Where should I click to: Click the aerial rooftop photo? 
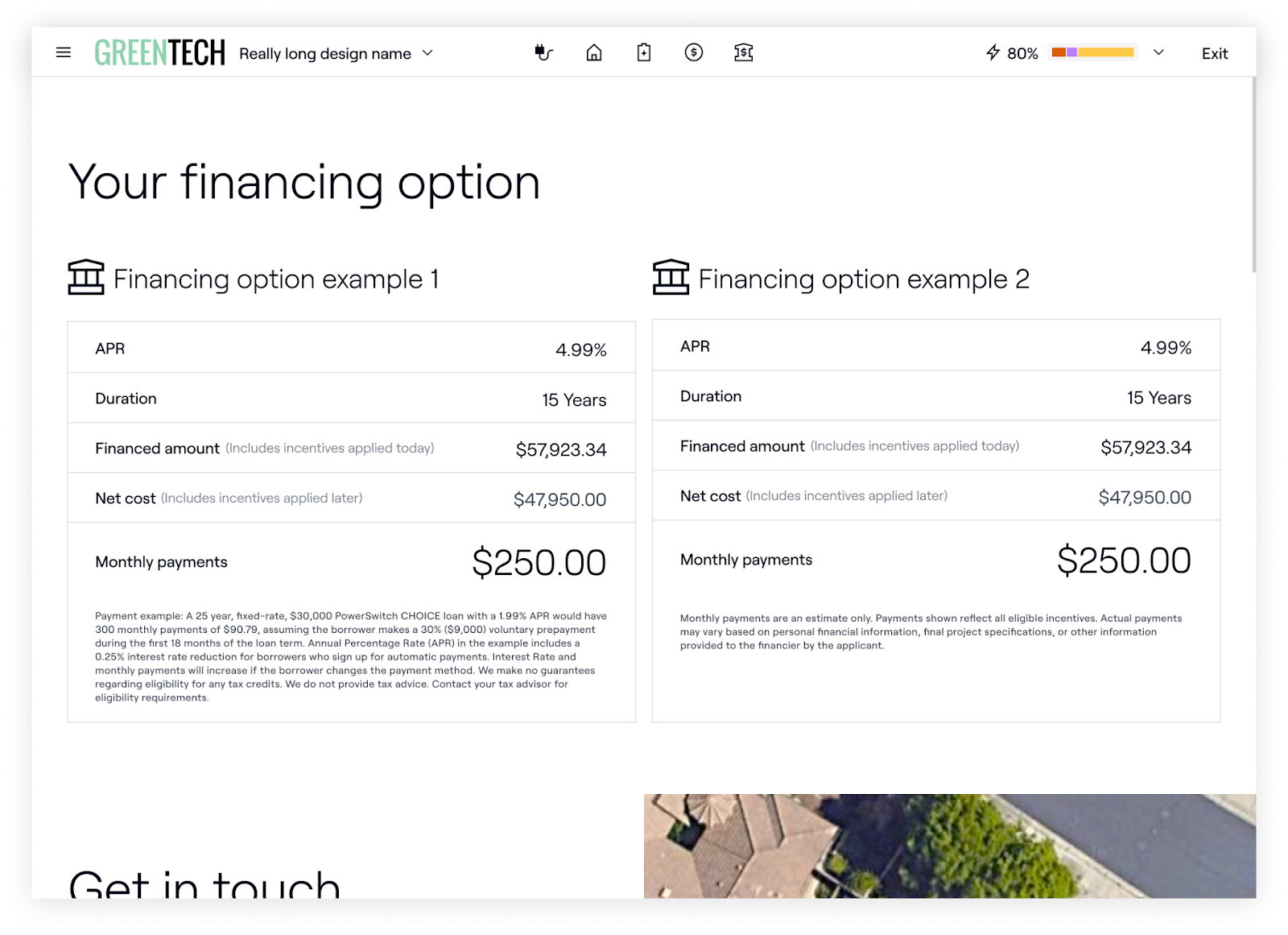coord(949,846)
